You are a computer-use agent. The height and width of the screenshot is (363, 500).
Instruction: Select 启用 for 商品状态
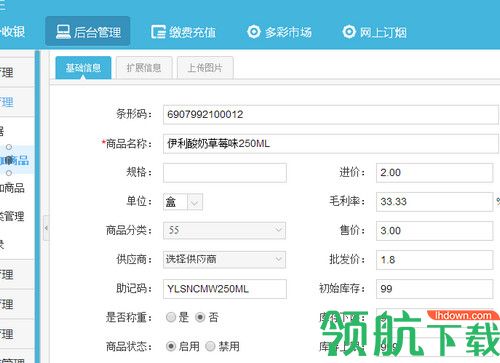171,346
